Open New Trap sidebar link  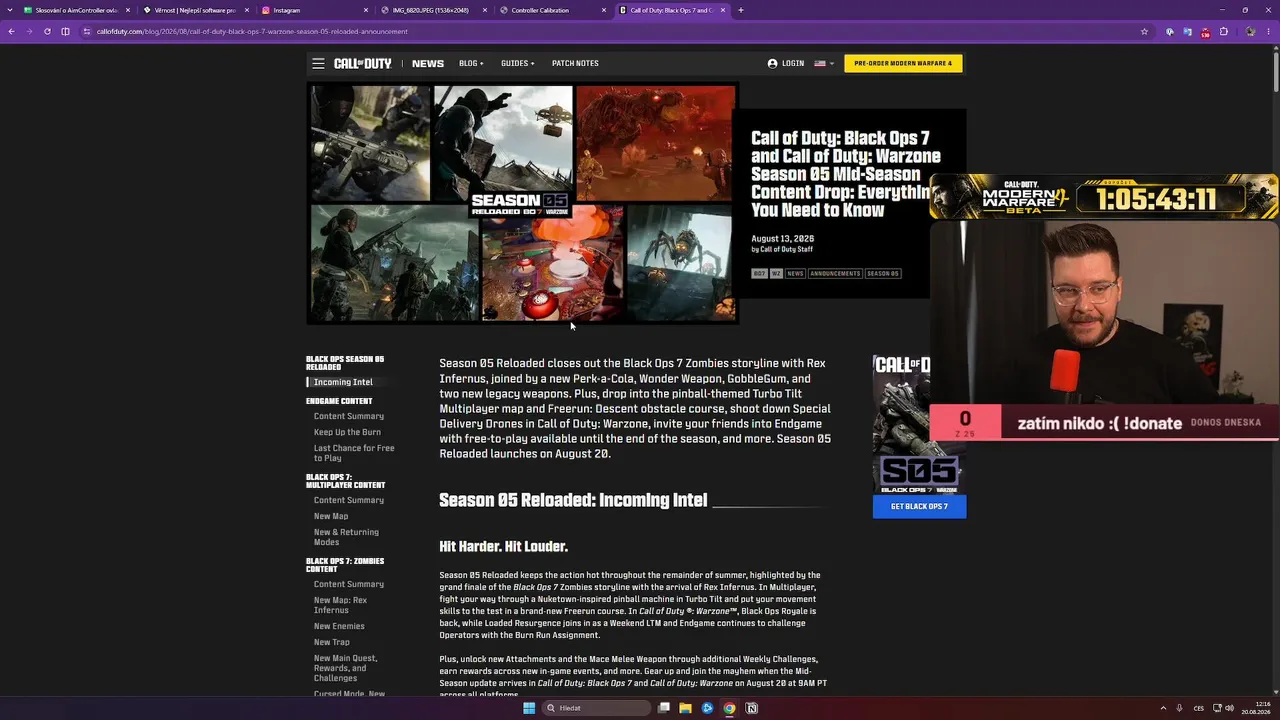[332, 642]
